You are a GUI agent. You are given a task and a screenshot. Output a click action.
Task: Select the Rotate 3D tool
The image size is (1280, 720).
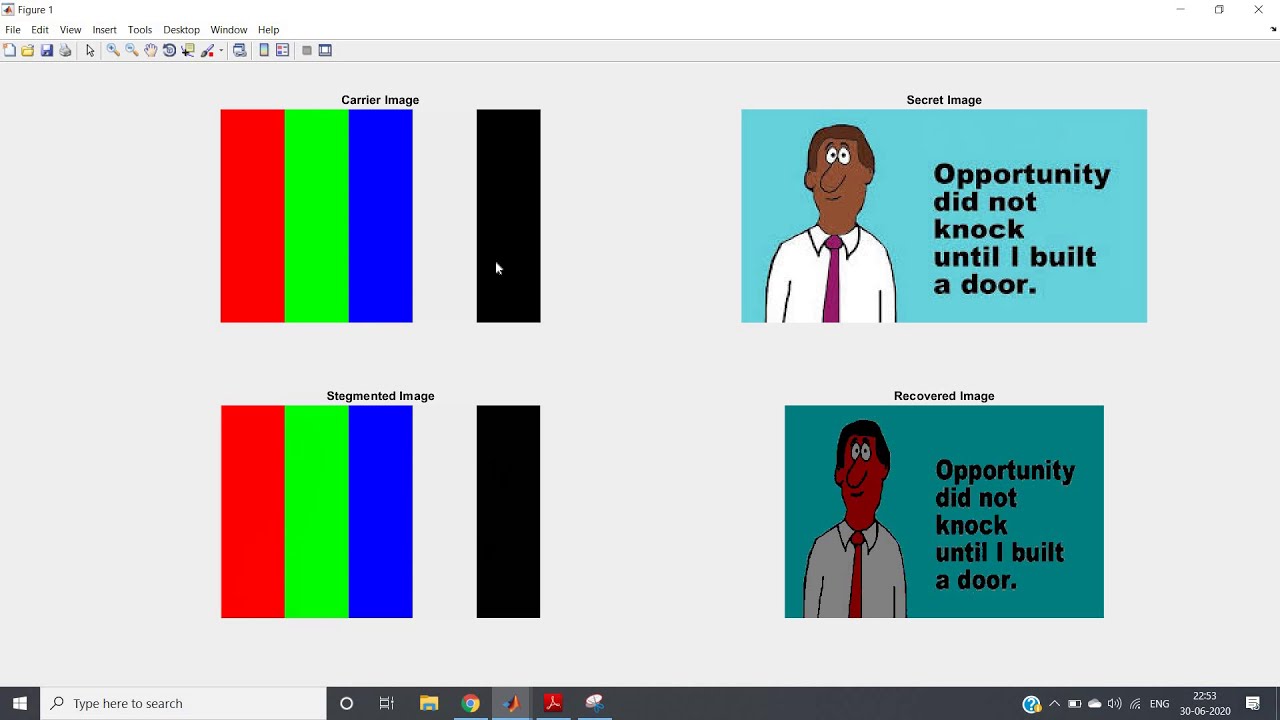tap(169, 50)
